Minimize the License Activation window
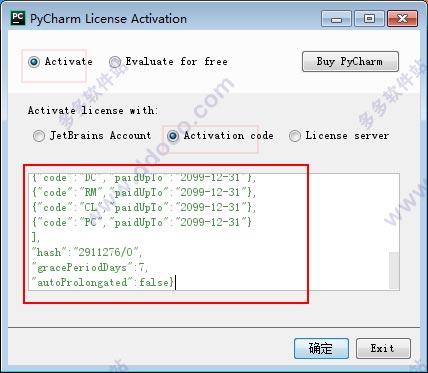The image size is (428, 373). (x=336, y=19)
